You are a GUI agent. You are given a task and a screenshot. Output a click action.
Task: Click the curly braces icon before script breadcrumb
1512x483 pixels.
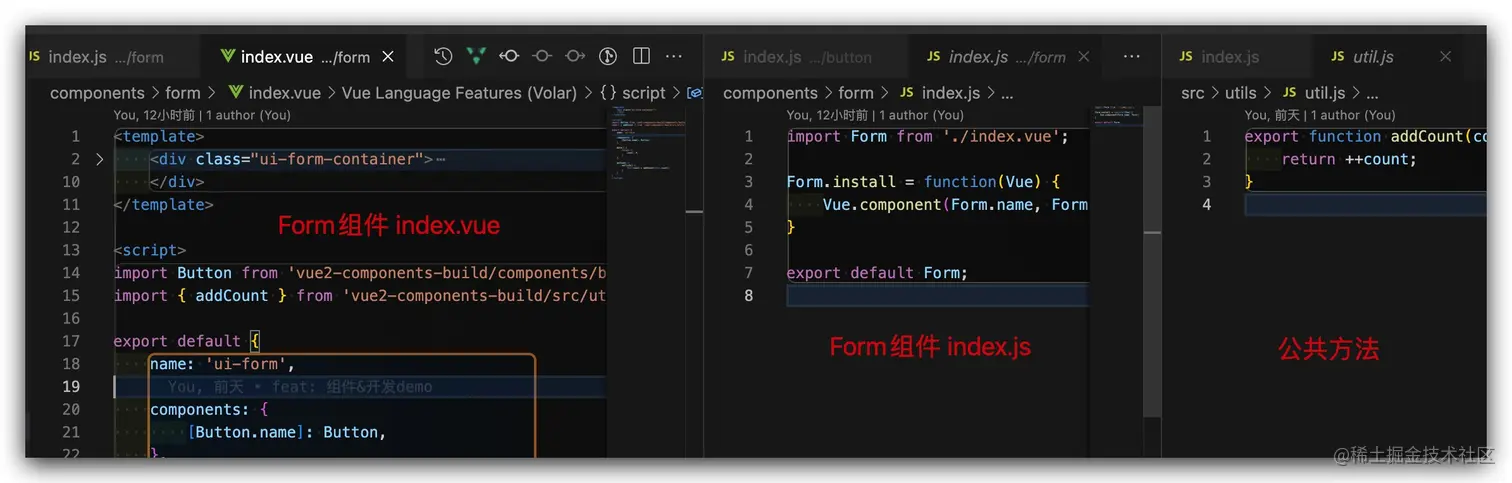coord(608,93)
